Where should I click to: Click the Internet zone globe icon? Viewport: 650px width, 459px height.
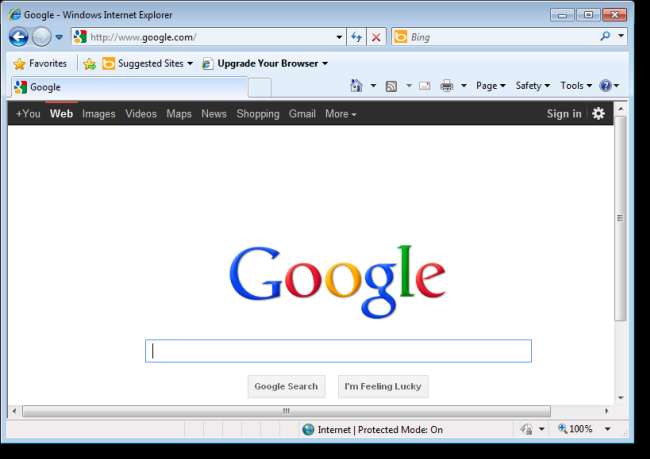coord(308,430)
